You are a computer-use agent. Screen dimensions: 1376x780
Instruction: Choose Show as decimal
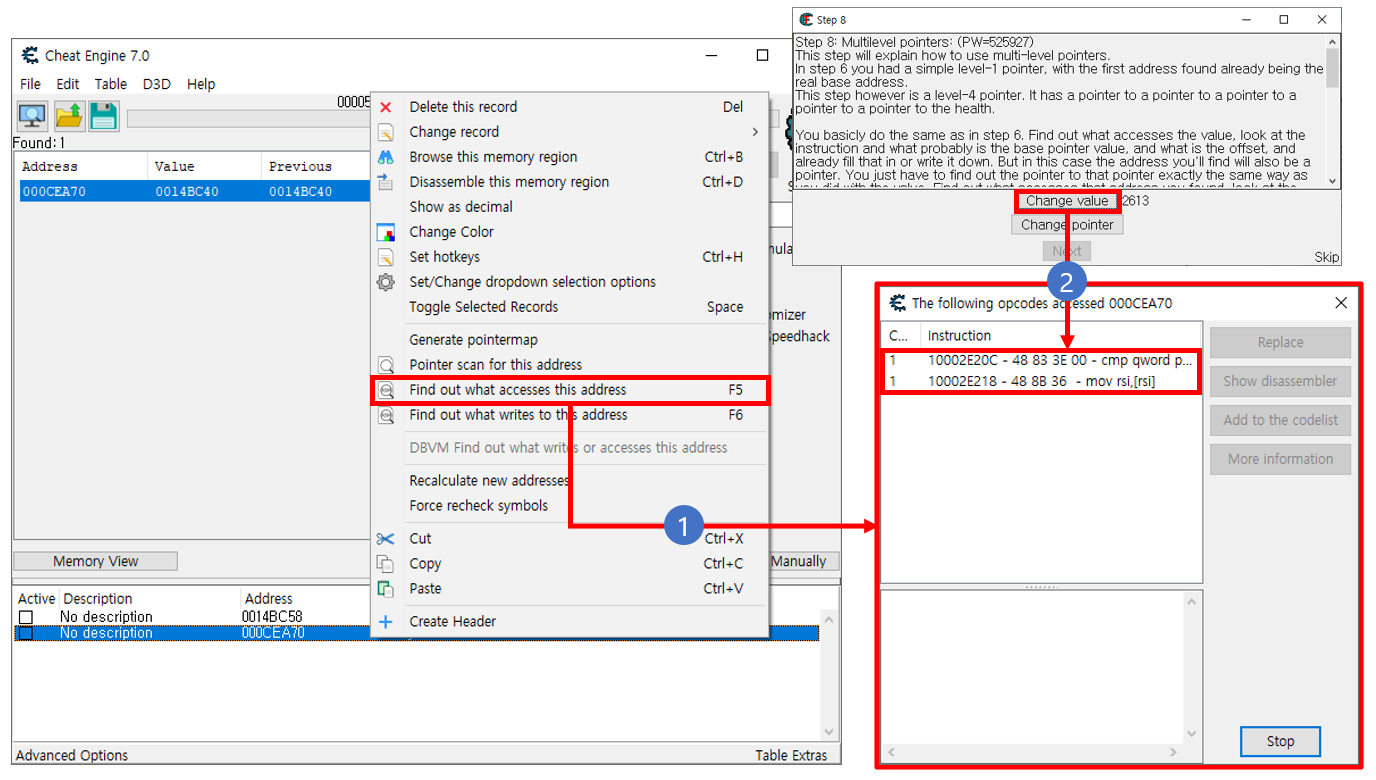click(x=568, y=207)
